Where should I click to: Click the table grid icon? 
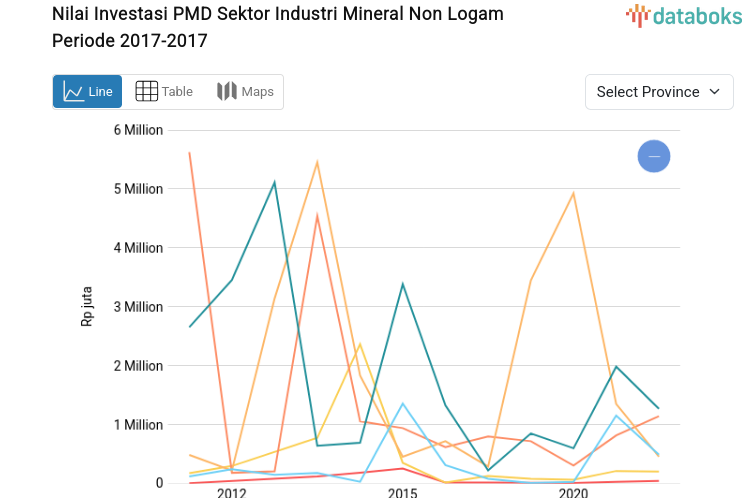click(146, 92)
